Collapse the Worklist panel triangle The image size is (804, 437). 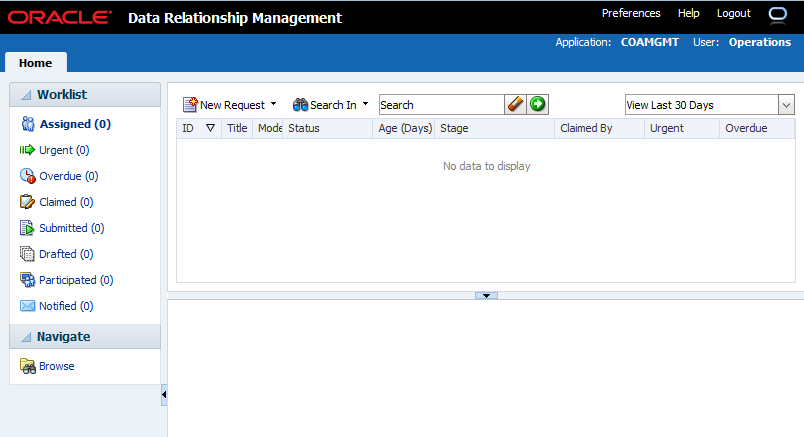(x=26, y=95)
